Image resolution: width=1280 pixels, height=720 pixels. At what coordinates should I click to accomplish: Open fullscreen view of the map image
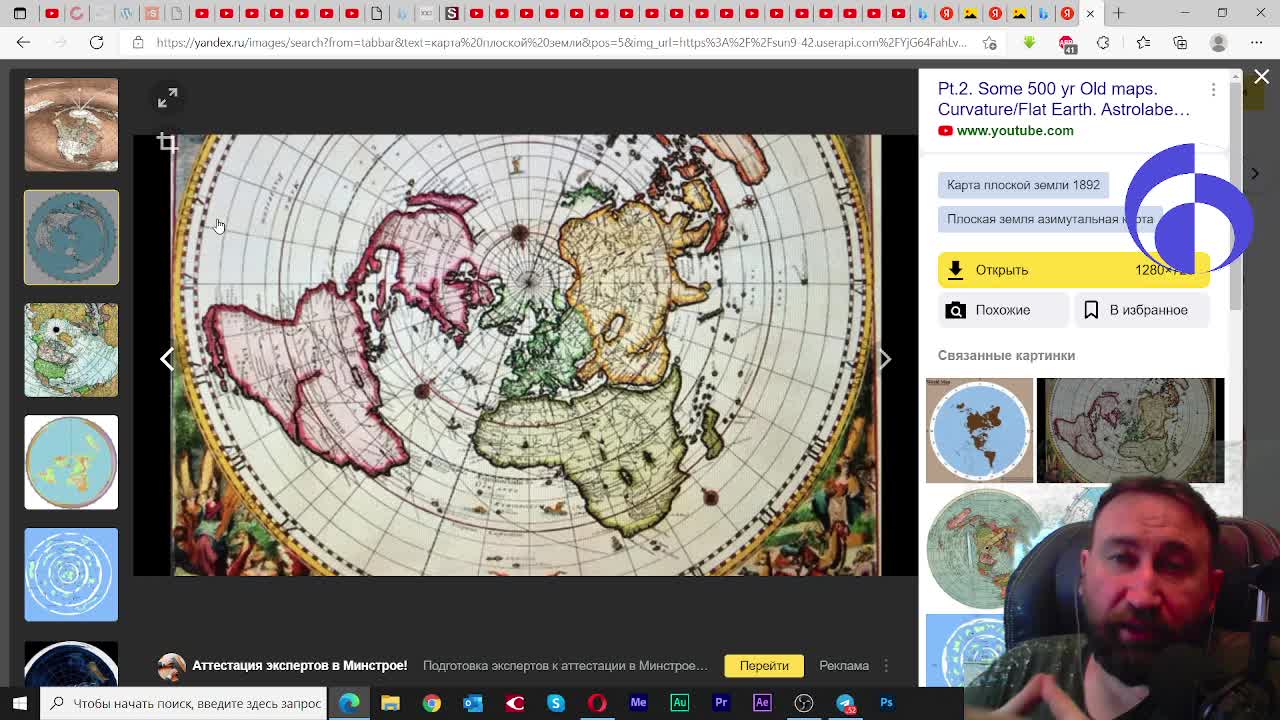click(x=167, y=98)
